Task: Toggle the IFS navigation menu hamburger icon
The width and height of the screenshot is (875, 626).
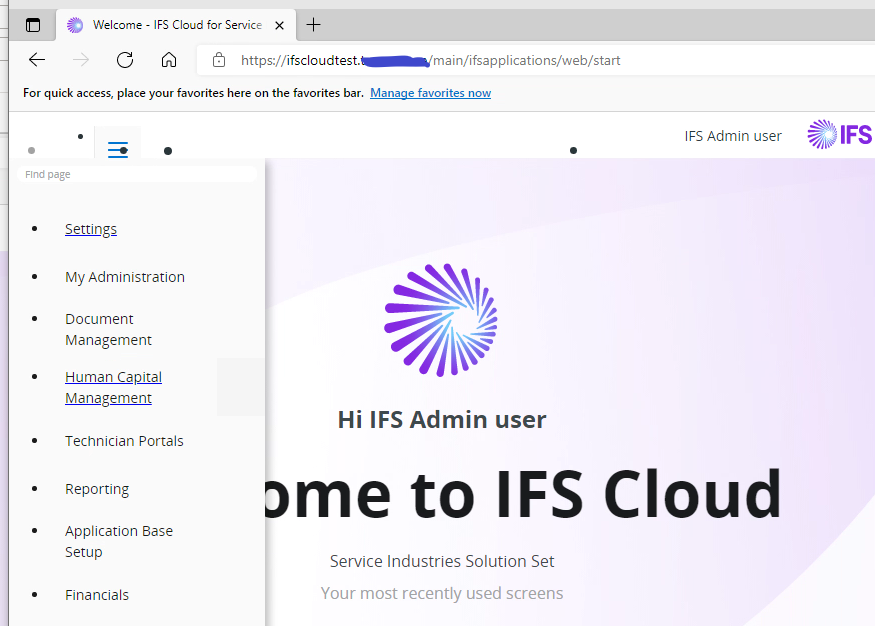Action: pyautogui.click(x=118, y=150)
